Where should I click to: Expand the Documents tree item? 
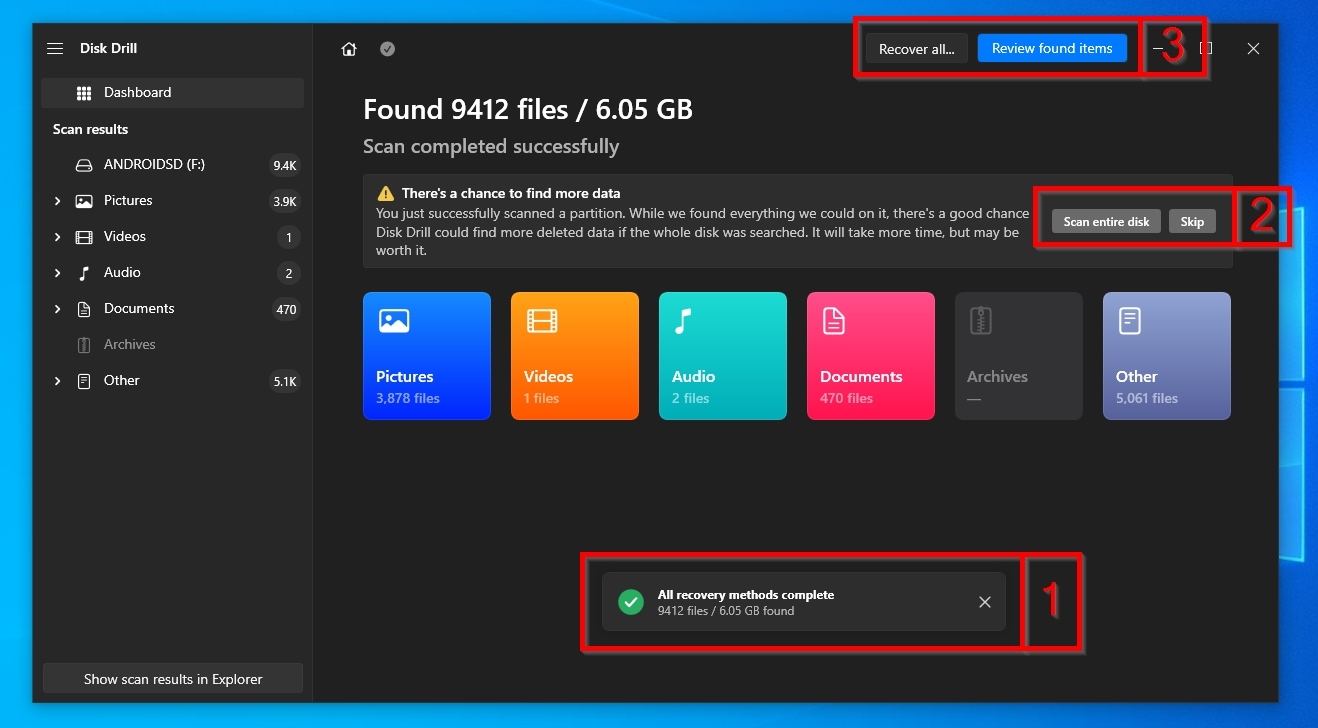(57, 309)
